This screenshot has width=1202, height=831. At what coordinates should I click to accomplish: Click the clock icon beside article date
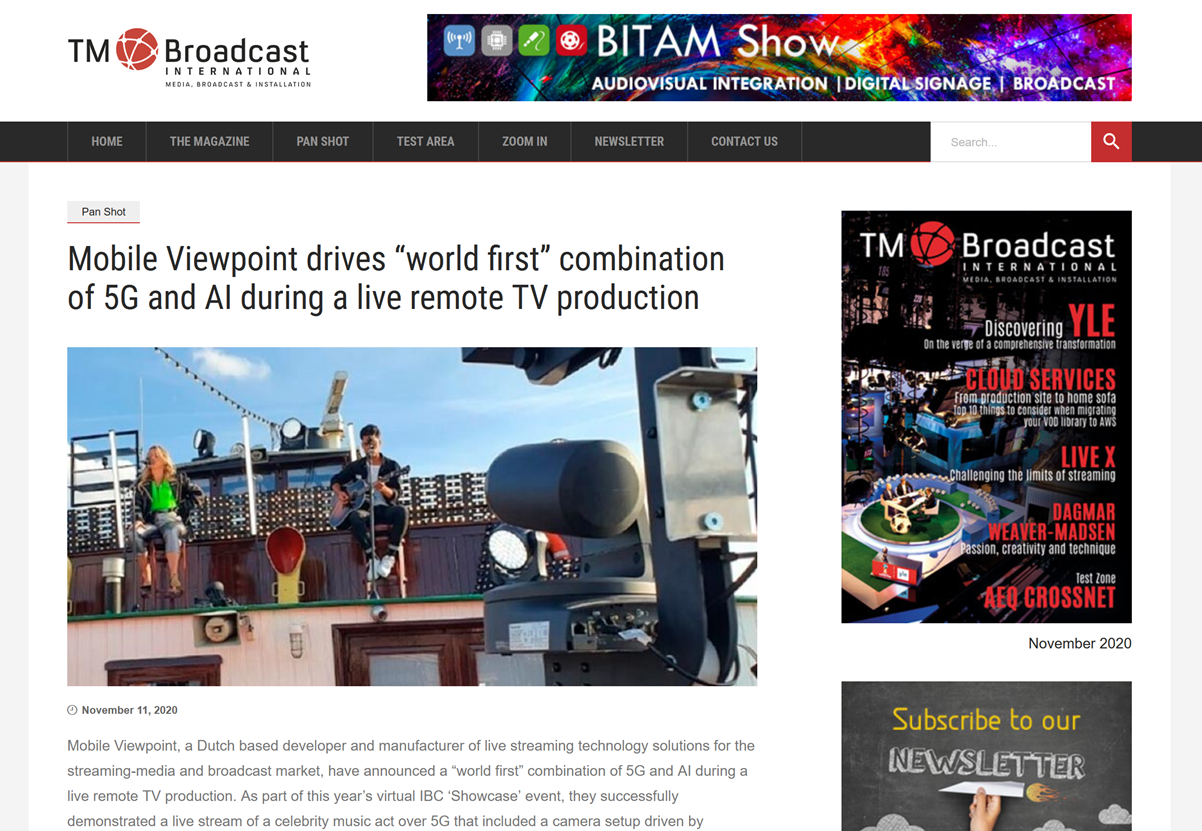[x=72, y=710]
